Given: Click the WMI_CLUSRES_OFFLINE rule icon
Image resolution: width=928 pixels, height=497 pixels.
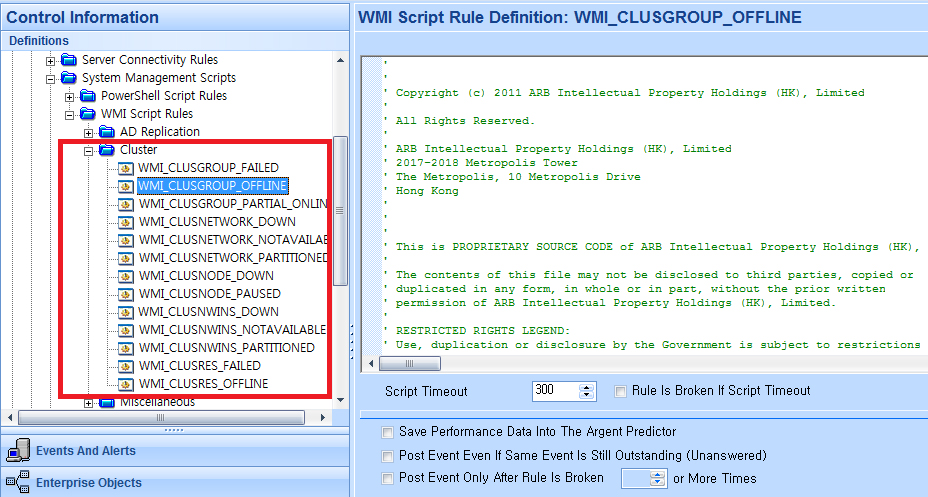Looking at the screenshot, I should (x=126, y=384).
